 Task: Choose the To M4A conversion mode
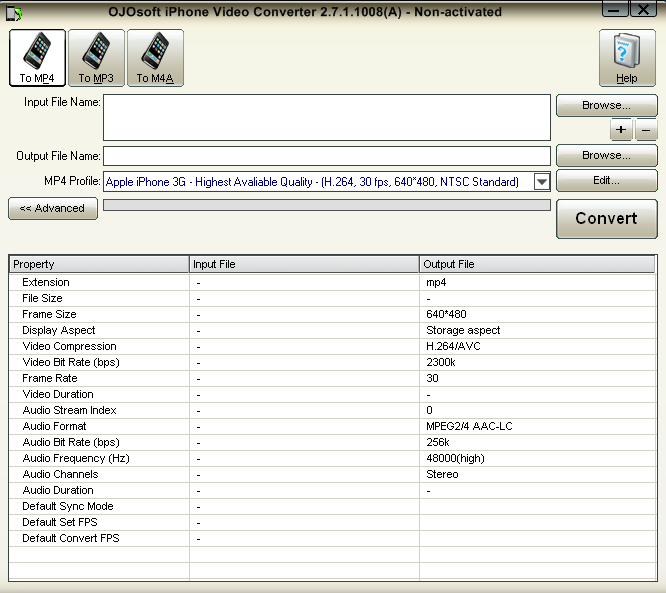155,58
